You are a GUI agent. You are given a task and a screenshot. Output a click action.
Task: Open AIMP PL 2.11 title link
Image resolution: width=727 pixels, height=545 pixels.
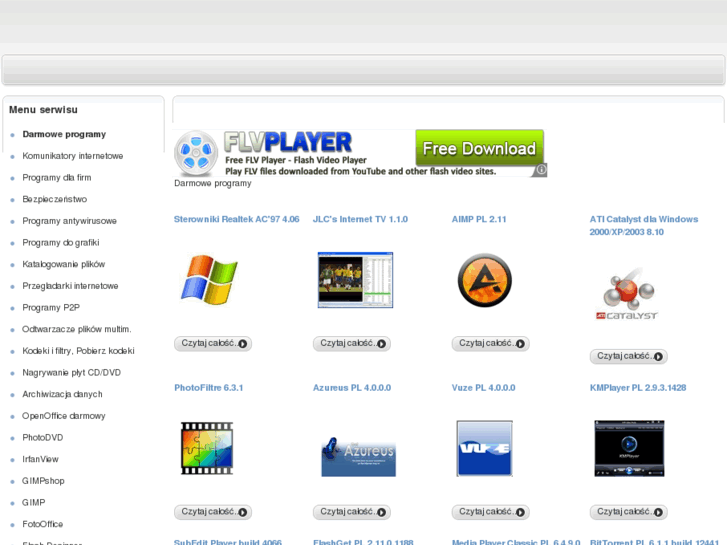tap(479, 219)
